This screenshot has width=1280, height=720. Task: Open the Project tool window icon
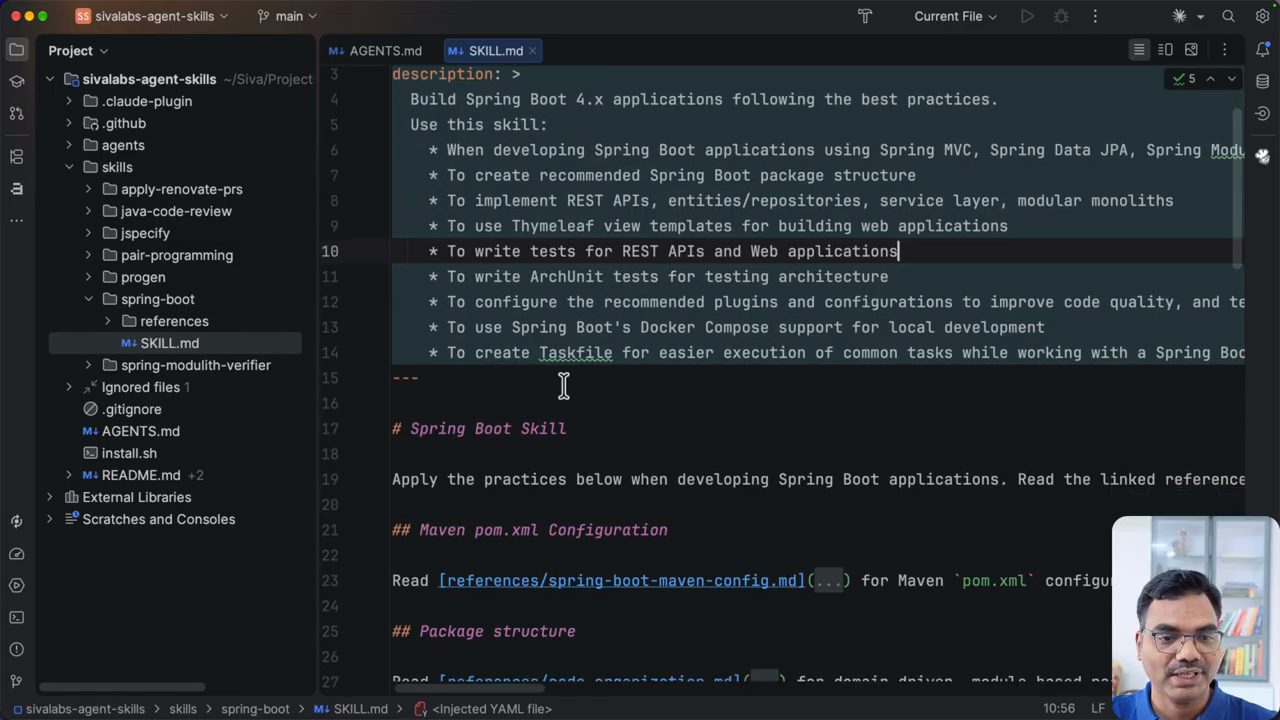click(x=16, y=49)
